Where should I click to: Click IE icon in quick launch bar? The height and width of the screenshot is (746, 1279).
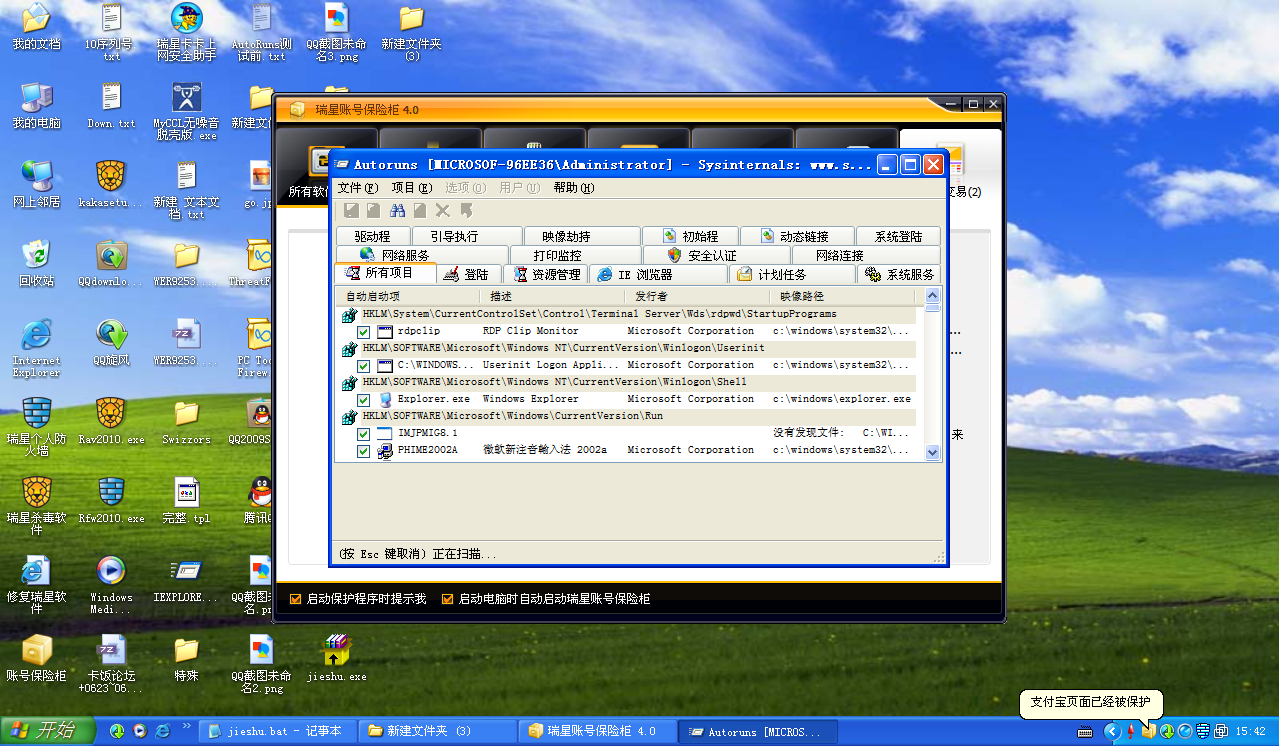162,731
